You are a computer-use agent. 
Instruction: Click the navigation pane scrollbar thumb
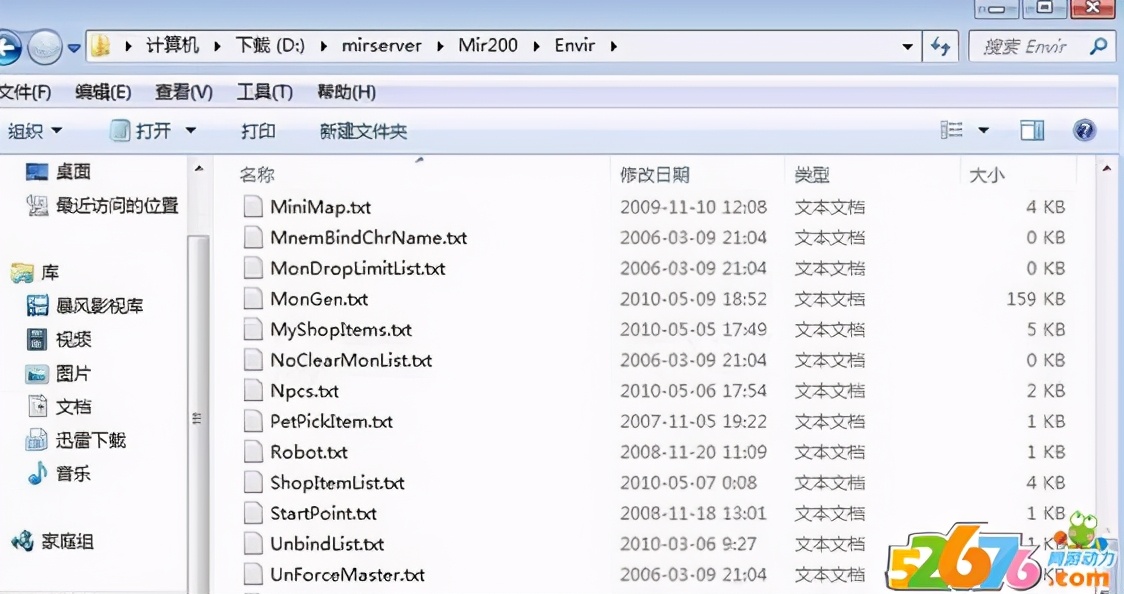(x=199, y=413)
